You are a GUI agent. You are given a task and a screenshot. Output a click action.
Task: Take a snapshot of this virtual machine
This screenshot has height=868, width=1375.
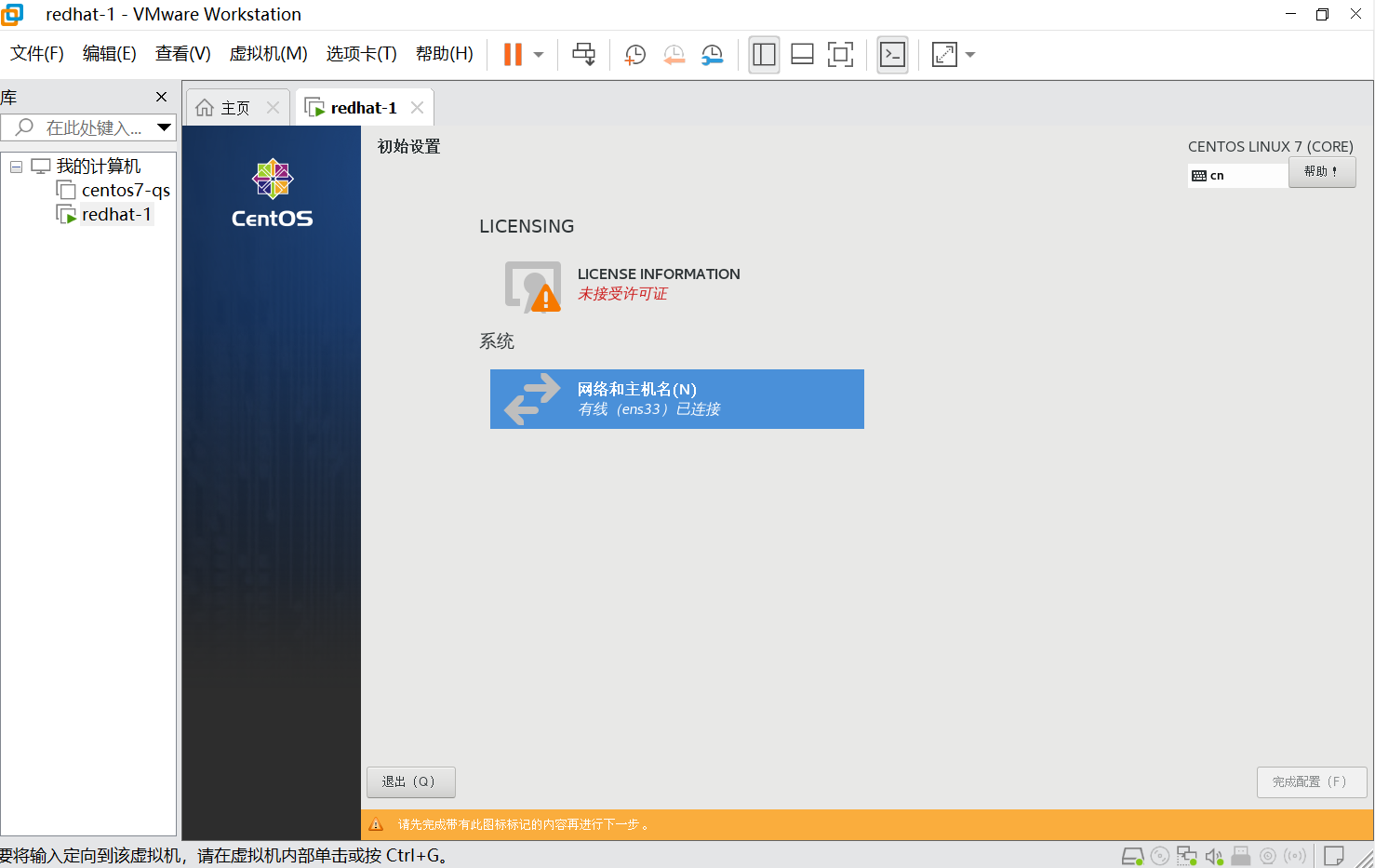(635, 55)
